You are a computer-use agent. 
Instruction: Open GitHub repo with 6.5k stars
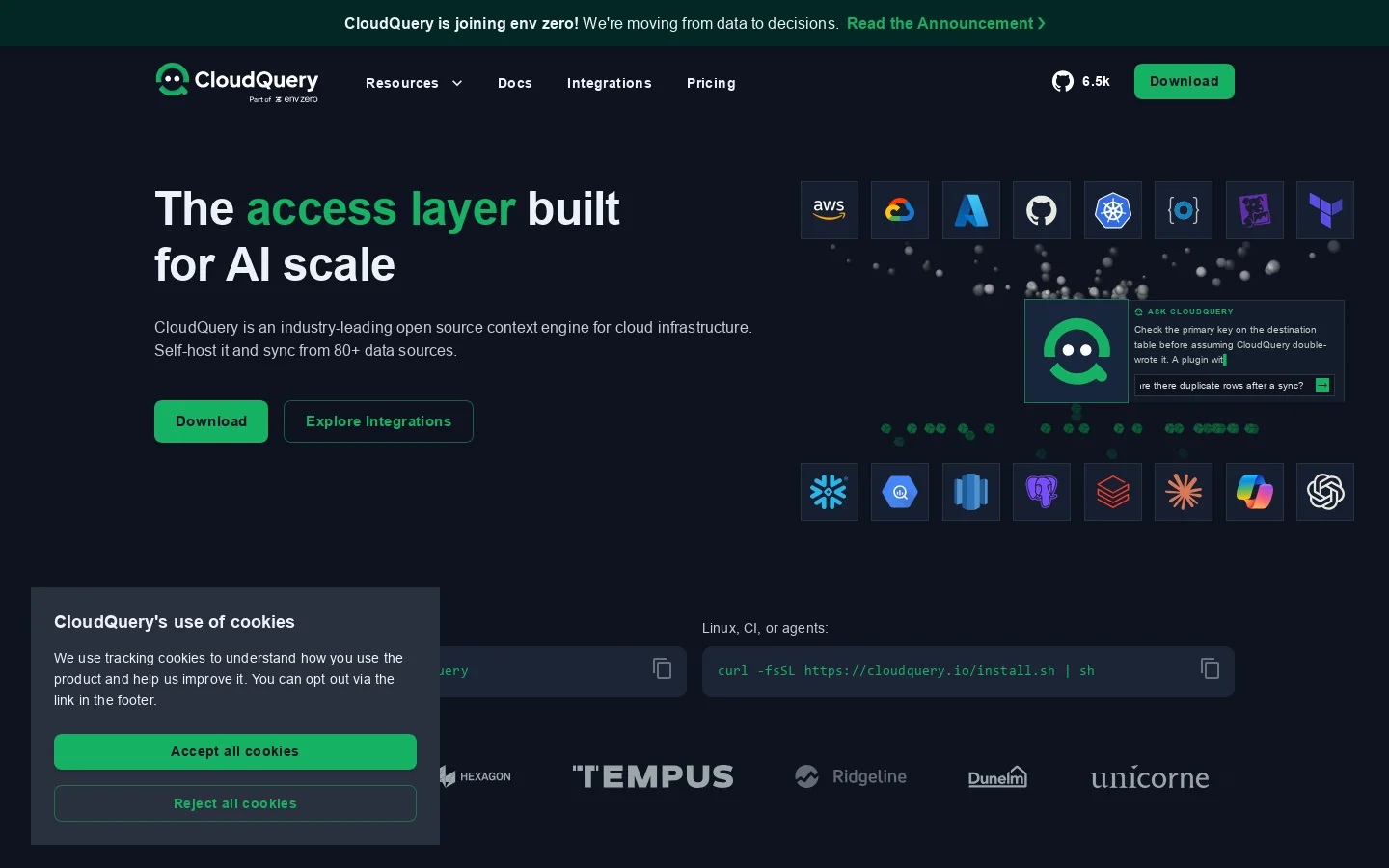(x=1081, y=82)
